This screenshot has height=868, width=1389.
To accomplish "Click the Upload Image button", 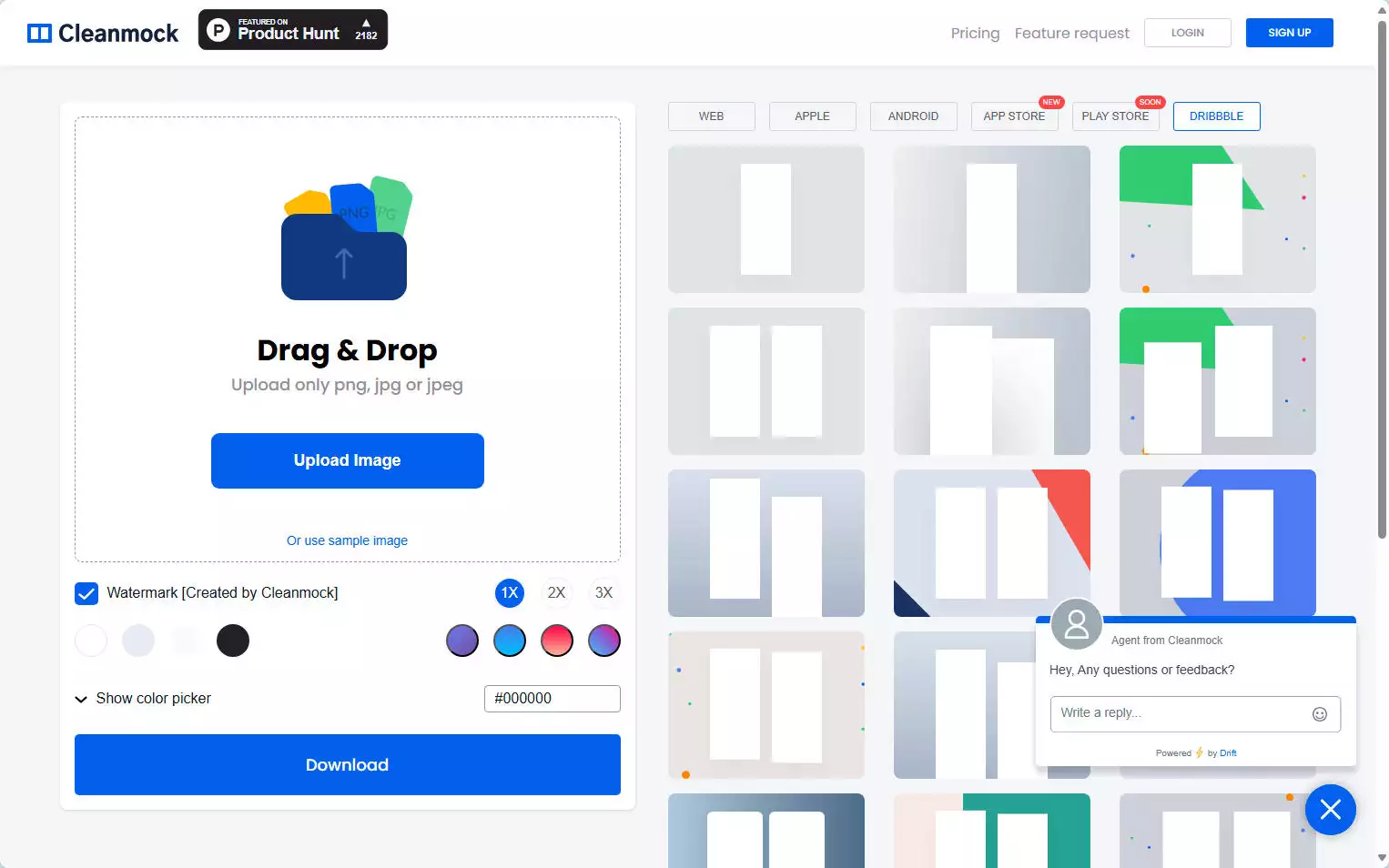I will tap(348, 460).
